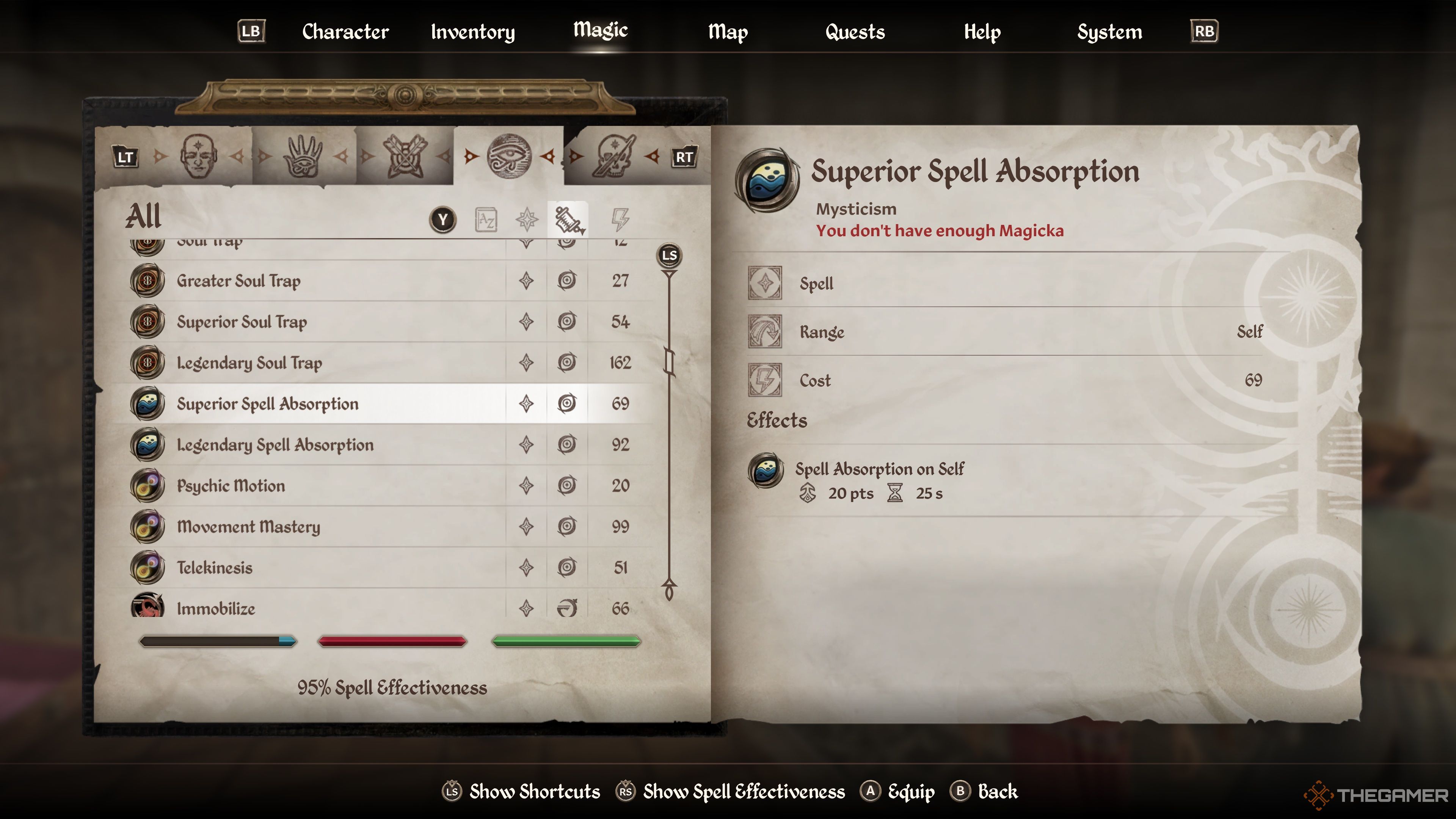Go to previous spell category with LT

(x=126, y=157)
